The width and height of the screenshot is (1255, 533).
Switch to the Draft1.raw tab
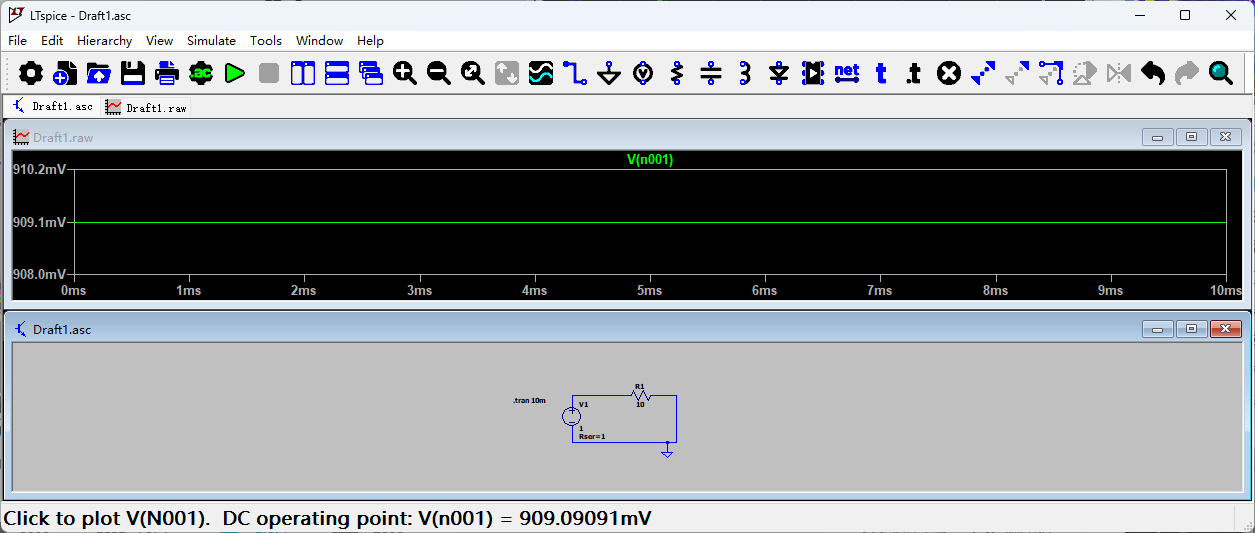[x=146, y=107]
